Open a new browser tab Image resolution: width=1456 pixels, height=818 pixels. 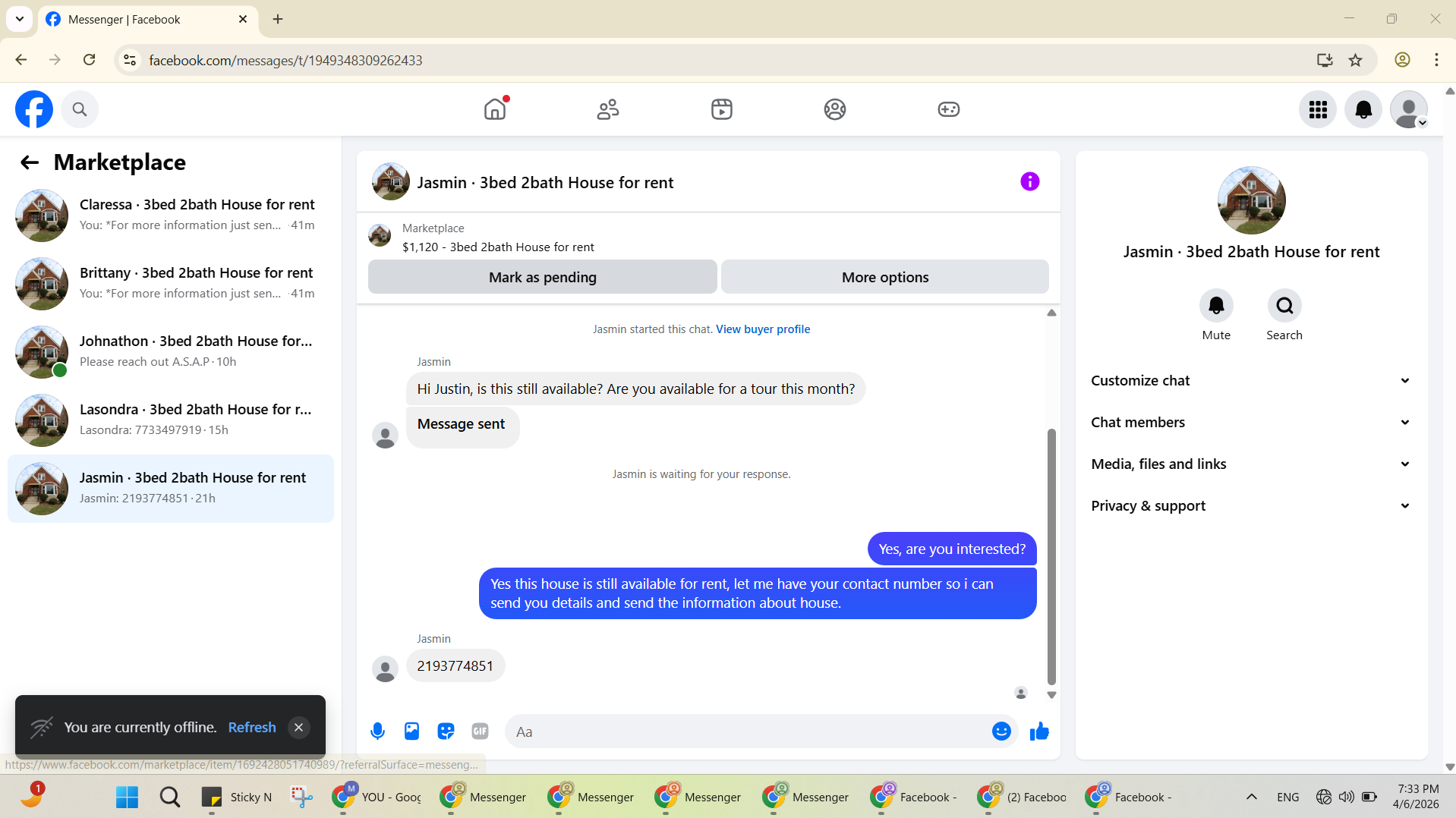[x=278, y=19]
